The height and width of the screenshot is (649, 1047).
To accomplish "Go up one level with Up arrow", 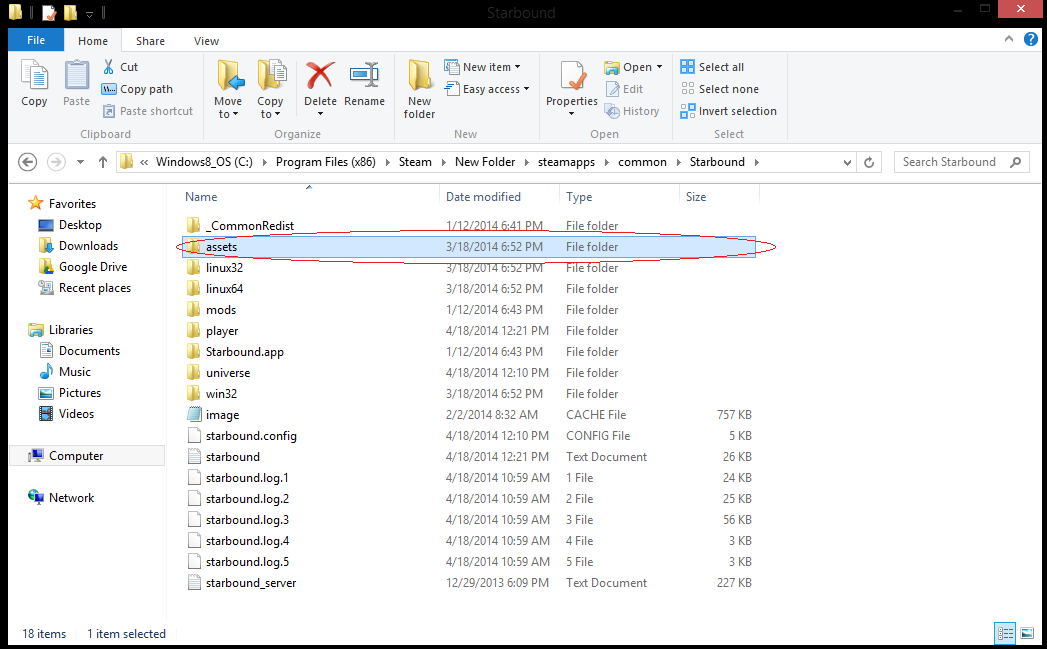I will tap(103, 162).
